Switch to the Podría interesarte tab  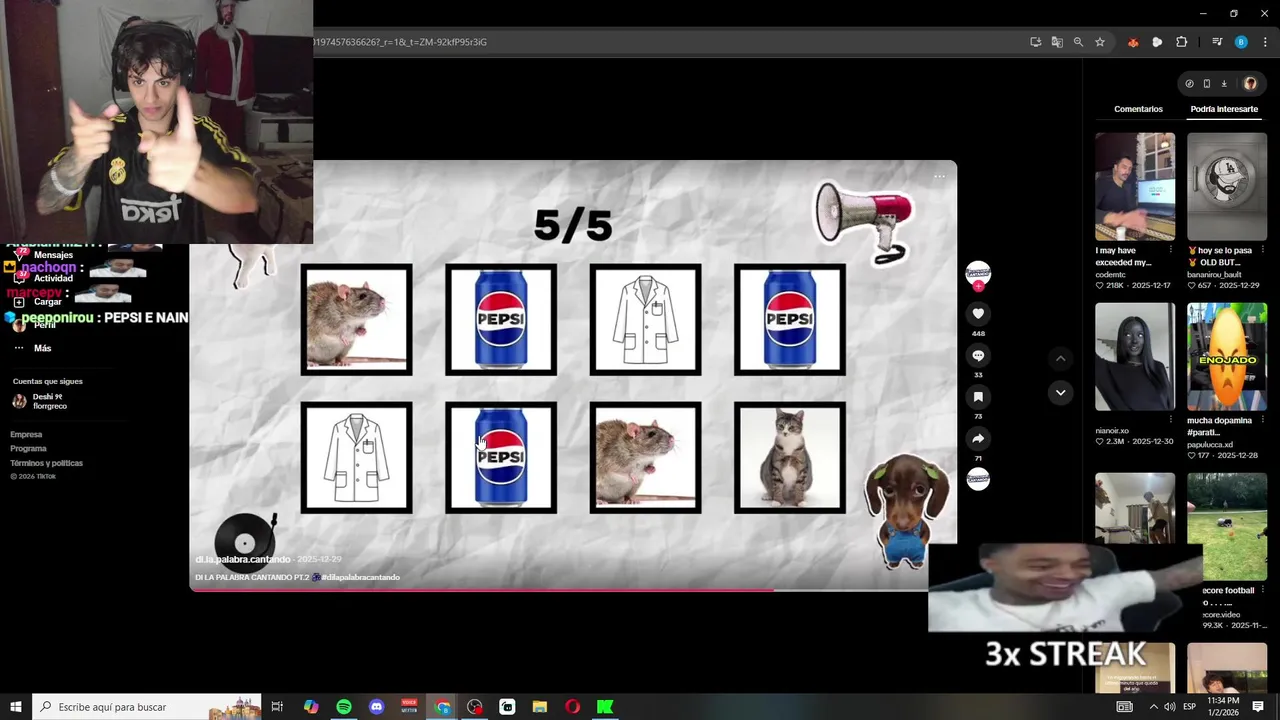click(x=1224, y=109)
